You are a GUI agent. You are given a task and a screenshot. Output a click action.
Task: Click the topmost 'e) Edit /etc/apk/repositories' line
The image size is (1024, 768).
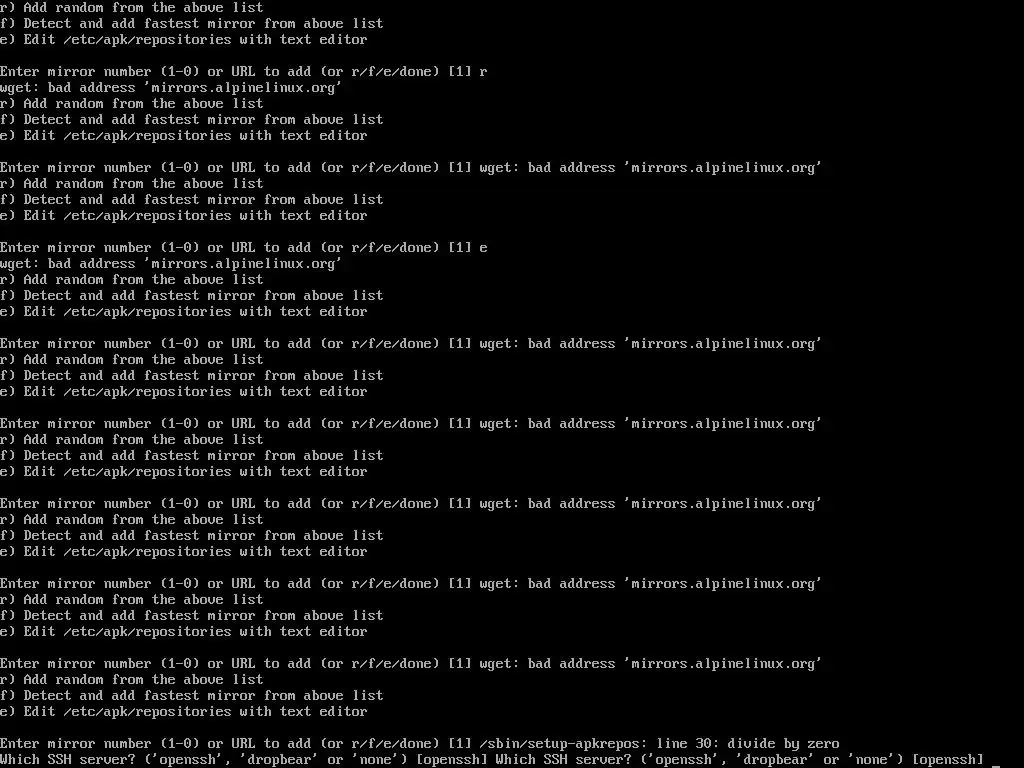[x=184, y=39]
